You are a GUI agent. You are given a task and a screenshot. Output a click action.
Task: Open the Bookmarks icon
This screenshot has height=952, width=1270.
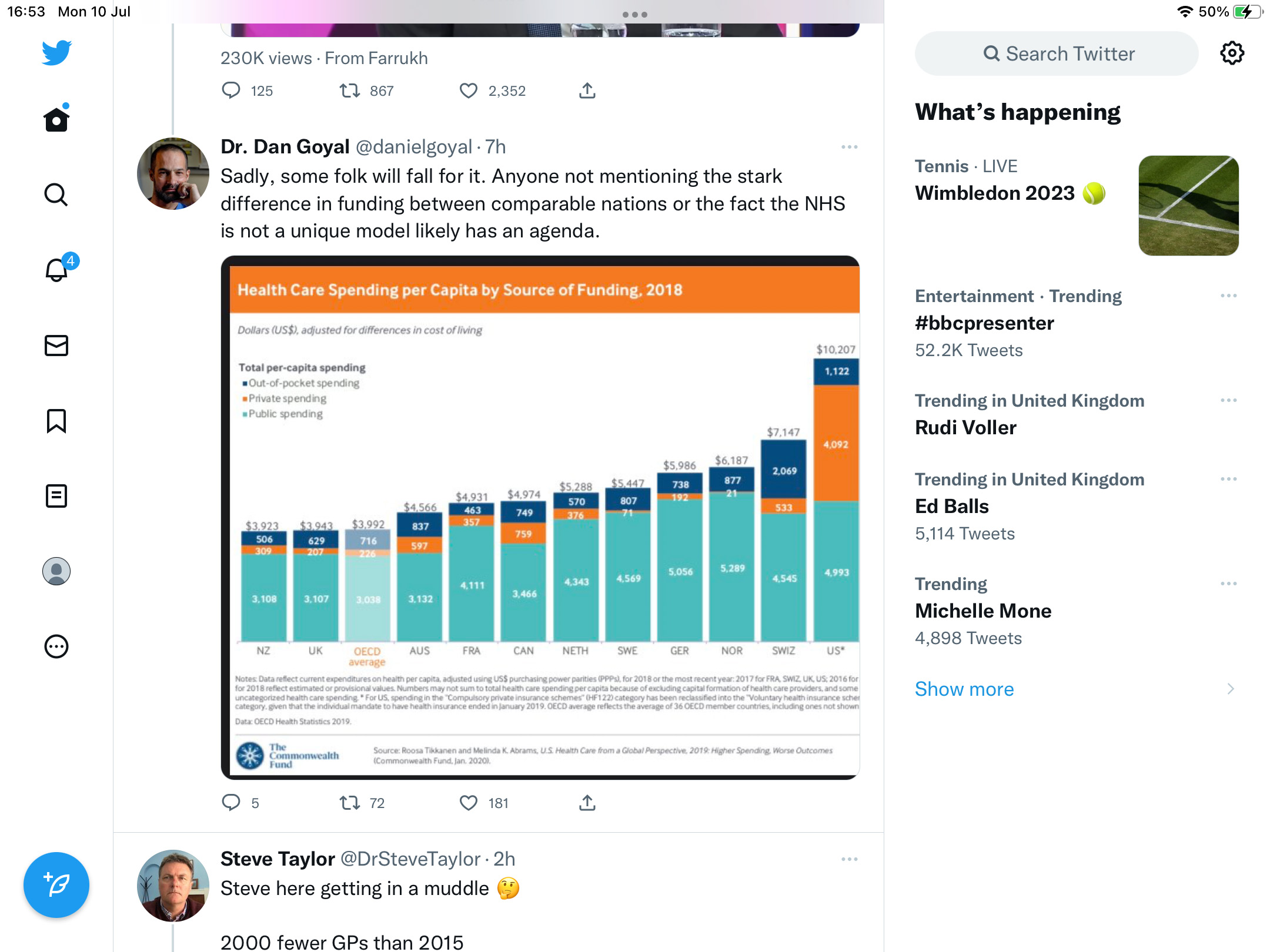pyautogui.click(x=56, y=421)
